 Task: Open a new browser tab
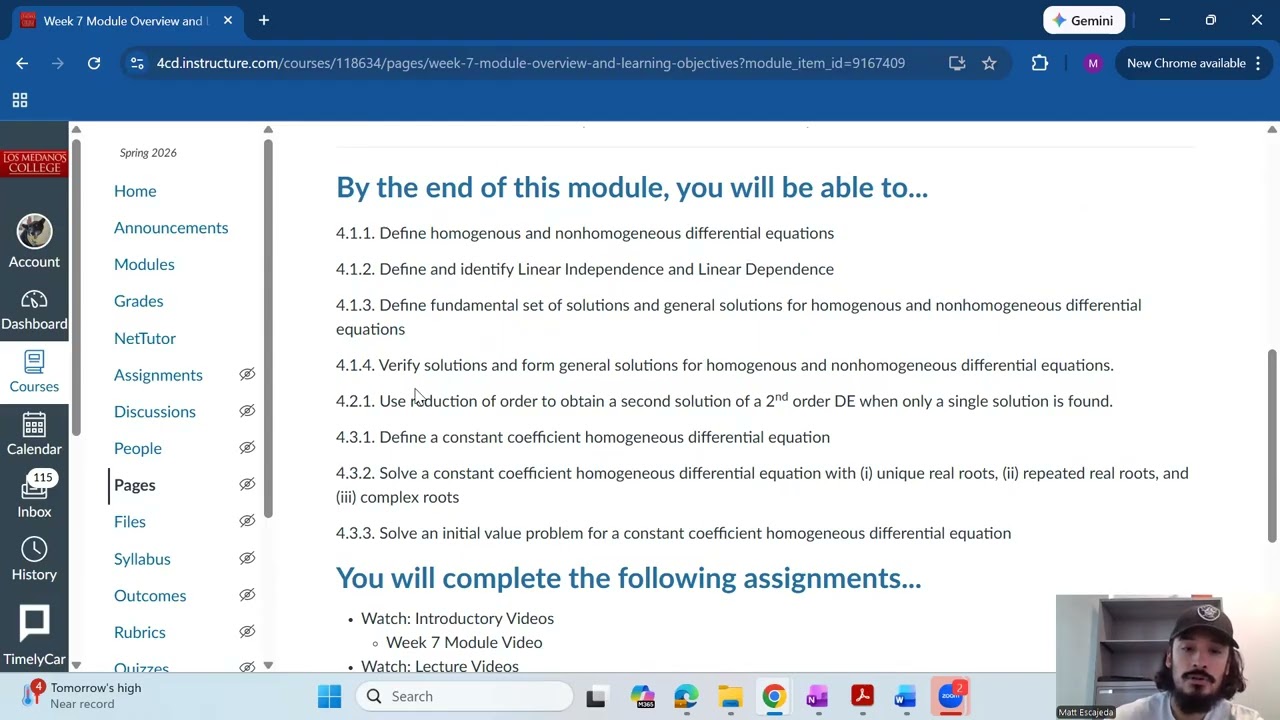click(x=264, y=20)
